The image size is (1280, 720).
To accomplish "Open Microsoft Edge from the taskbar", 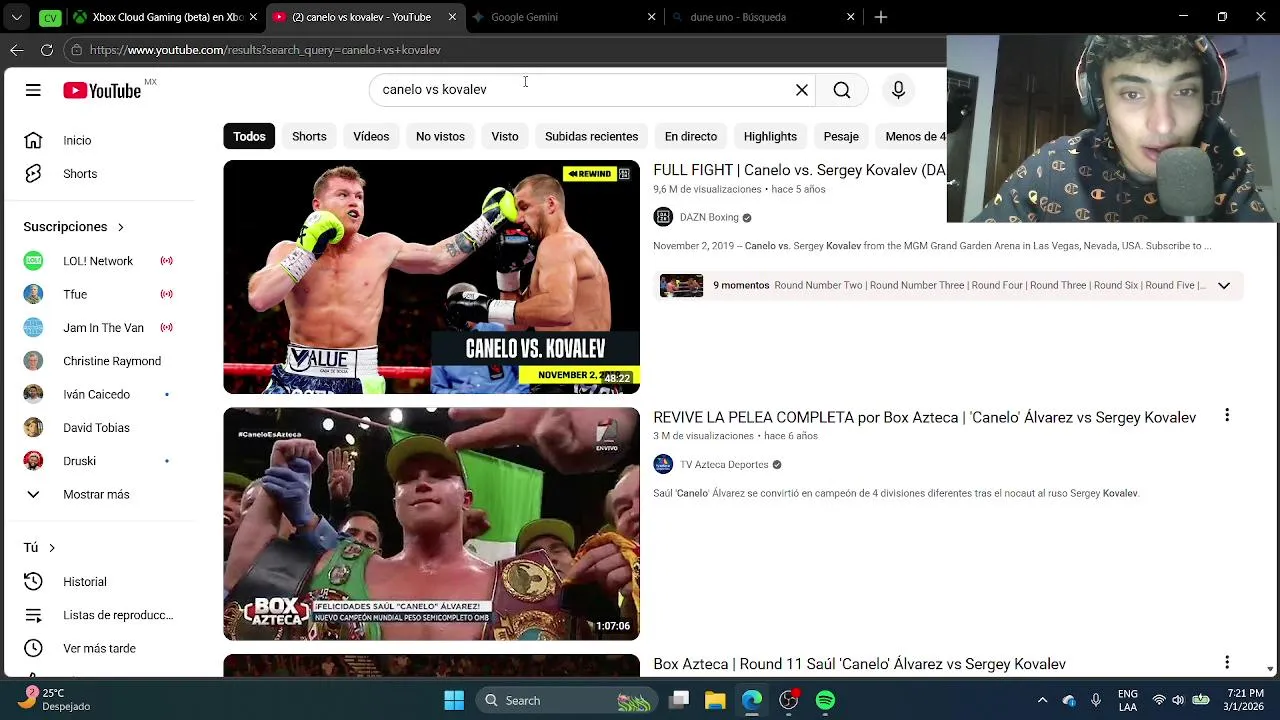I will click(751, 700).
